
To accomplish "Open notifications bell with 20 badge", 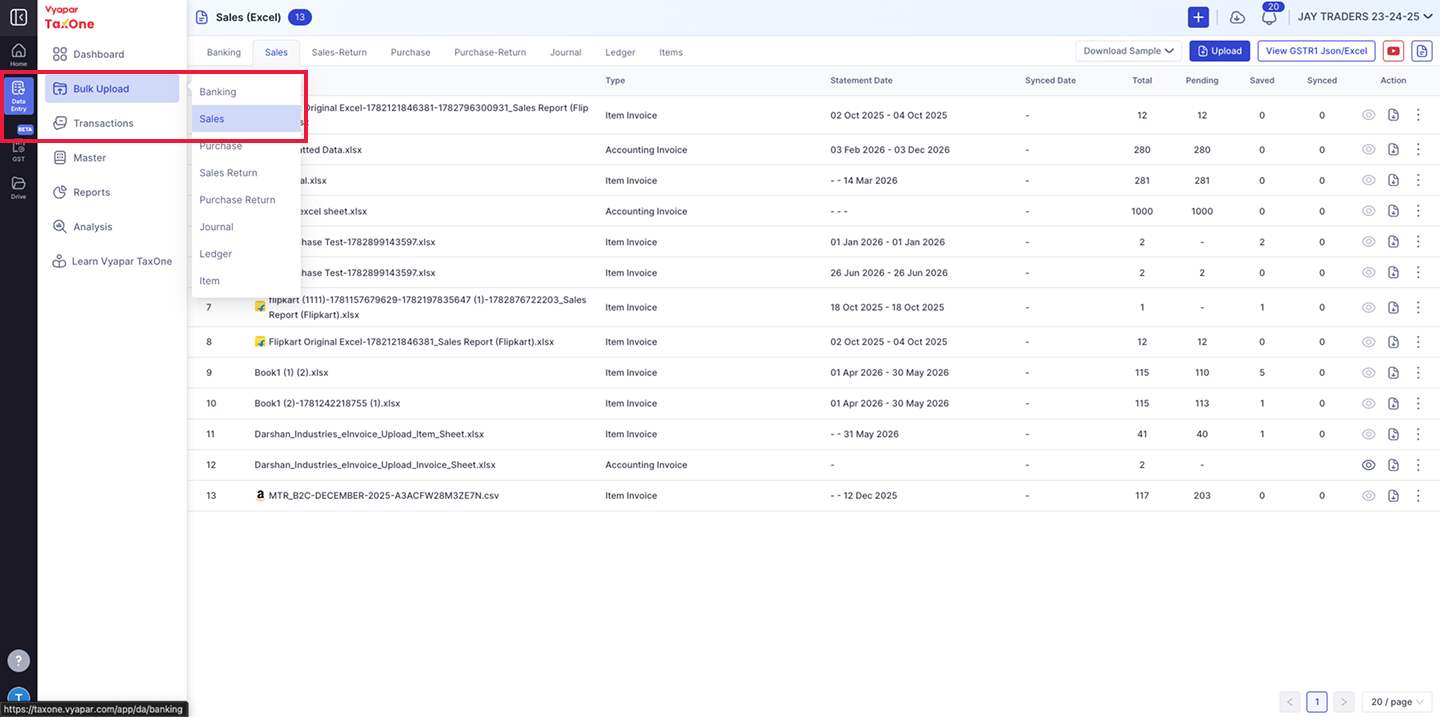I will 1270,16.
